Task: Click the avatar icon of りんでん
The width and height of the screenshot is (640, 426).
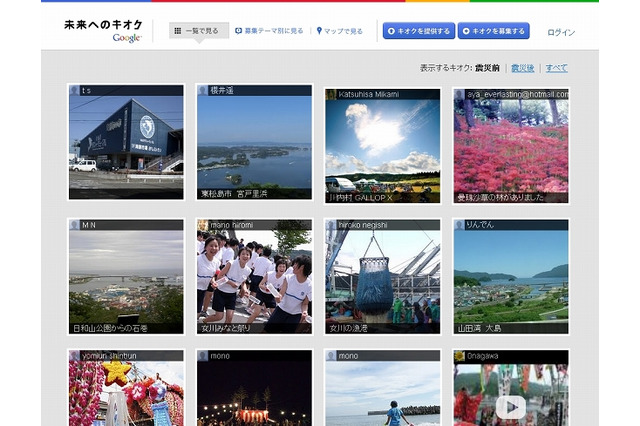Action: pos(459,225)
